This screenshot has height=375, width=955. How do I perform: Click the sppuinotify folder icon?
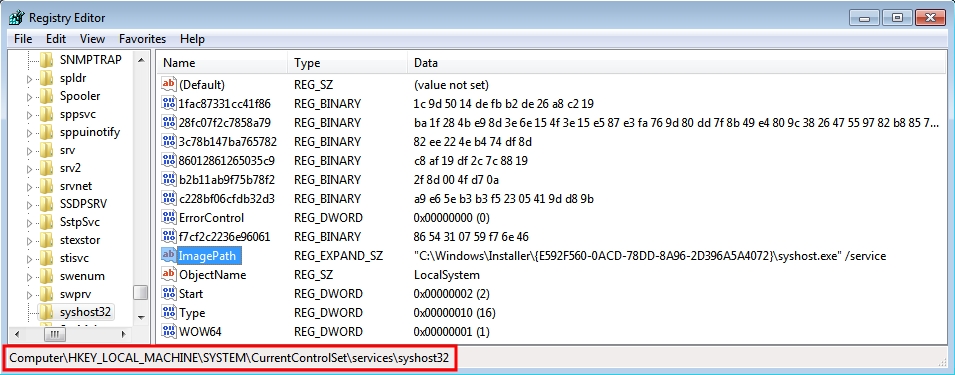47,132
